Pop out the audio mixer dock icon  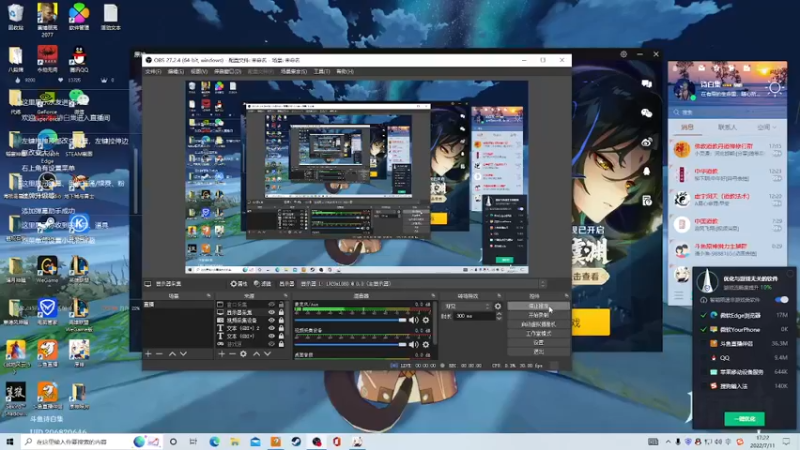tap(433, 296)
